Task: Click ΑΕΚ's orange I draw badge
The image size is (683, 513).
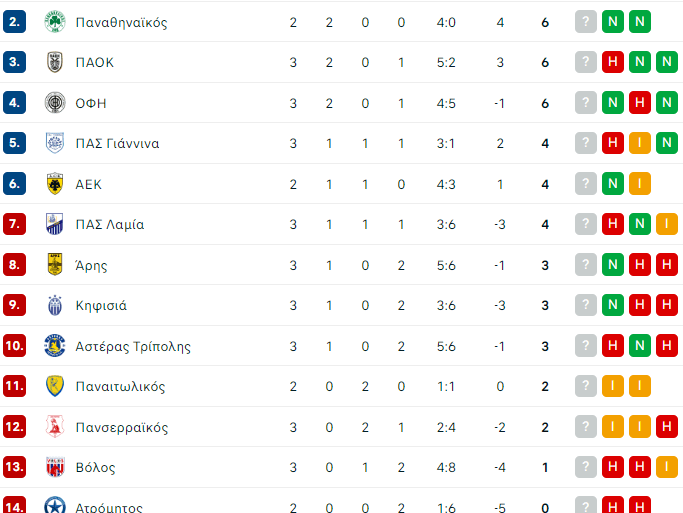Action: 639,184
